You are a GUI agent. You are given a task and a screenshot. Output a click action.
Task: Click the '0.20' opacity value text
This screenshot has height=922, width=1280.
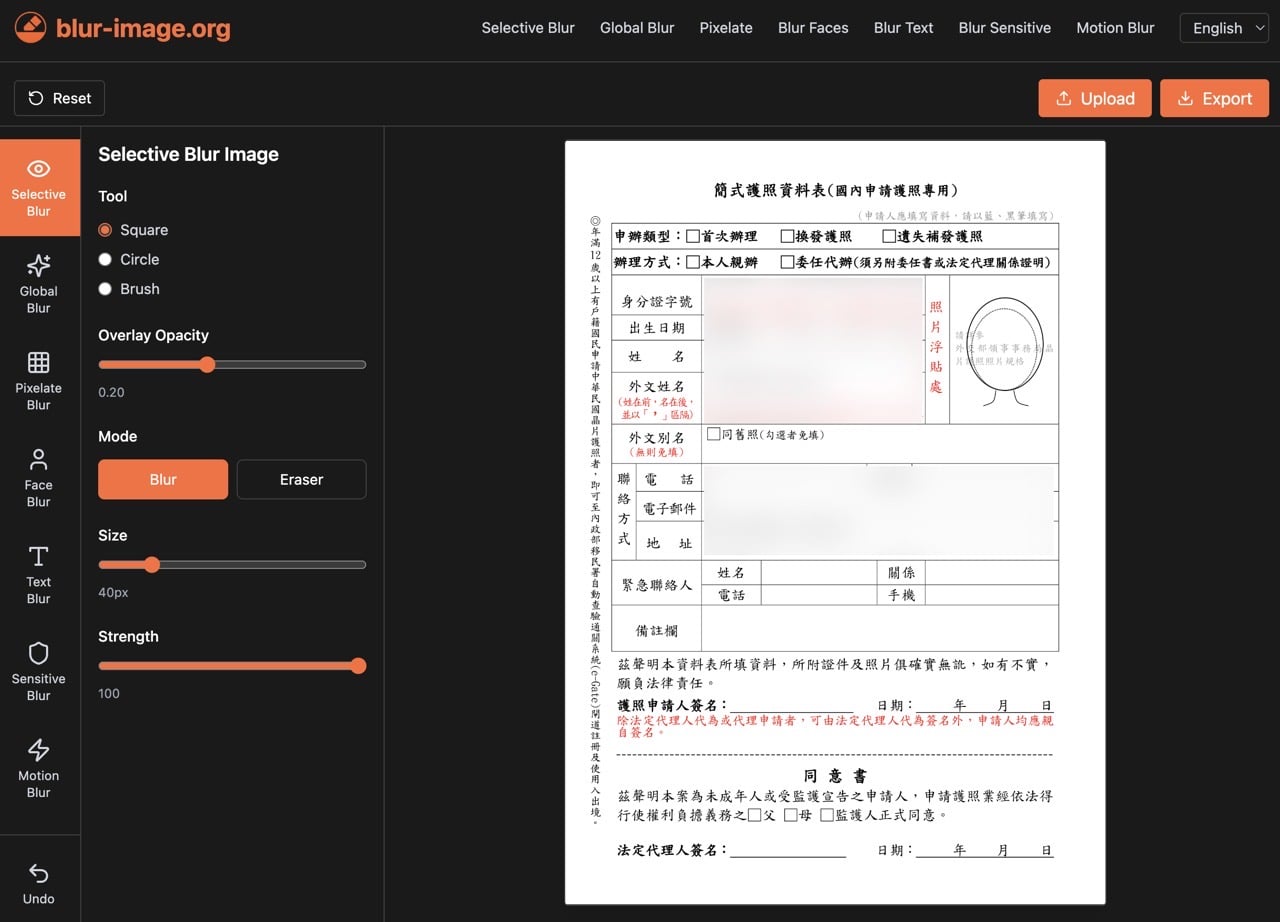point(111,392)
